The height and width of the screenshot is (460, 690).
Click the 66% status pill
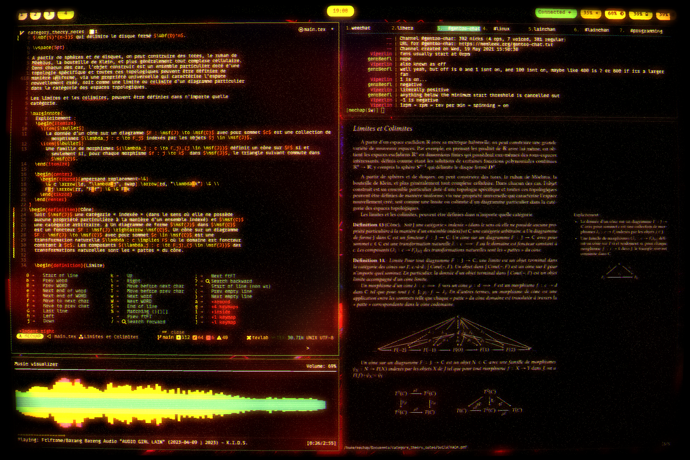[x=615, y=14]
